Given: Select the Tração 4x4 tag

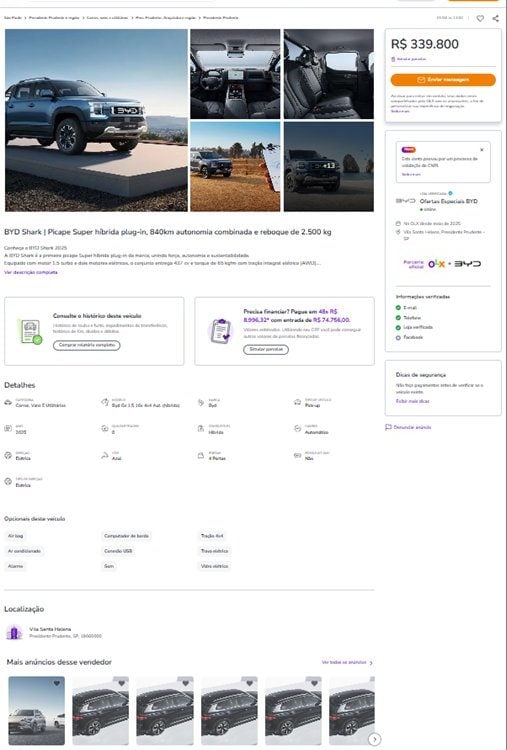Looking at the screenshot, I should click(x=212, y=536).
